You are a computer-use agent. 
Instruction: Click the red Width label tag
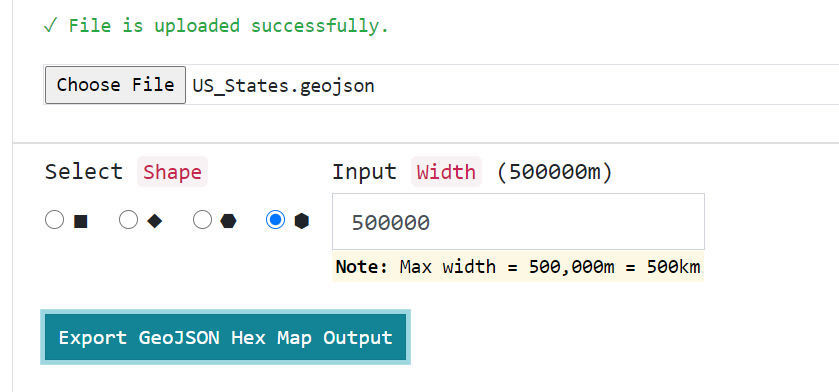point(446,172)
